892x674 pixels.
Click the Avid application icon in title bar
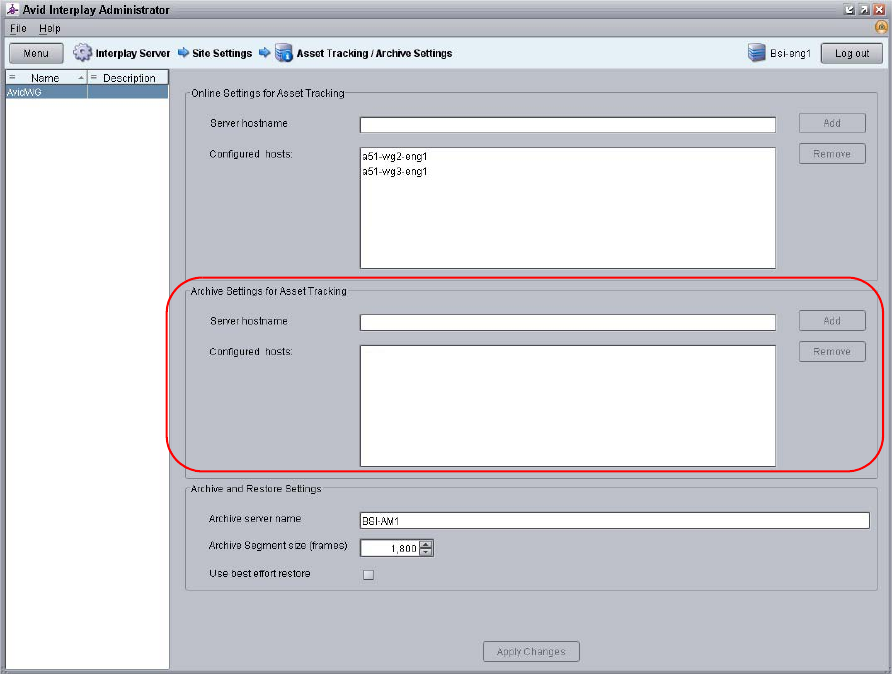(x=12, y=9)
